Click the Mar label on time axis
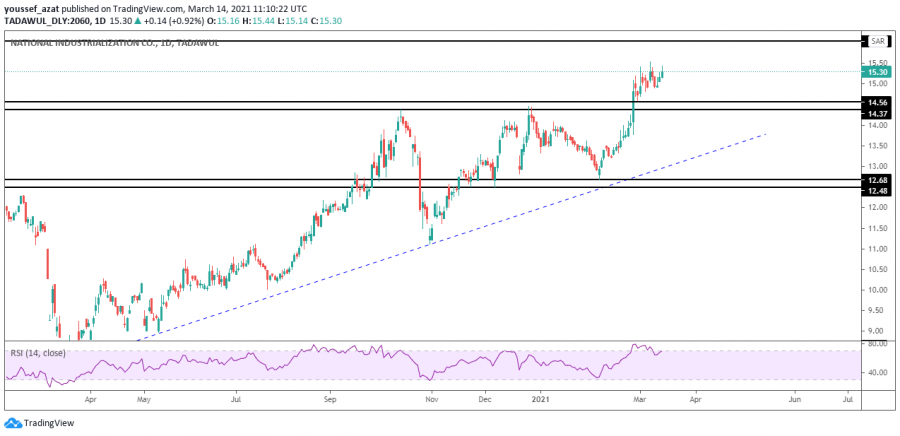The height and width of the screenshot is (436, 900). 638,398
